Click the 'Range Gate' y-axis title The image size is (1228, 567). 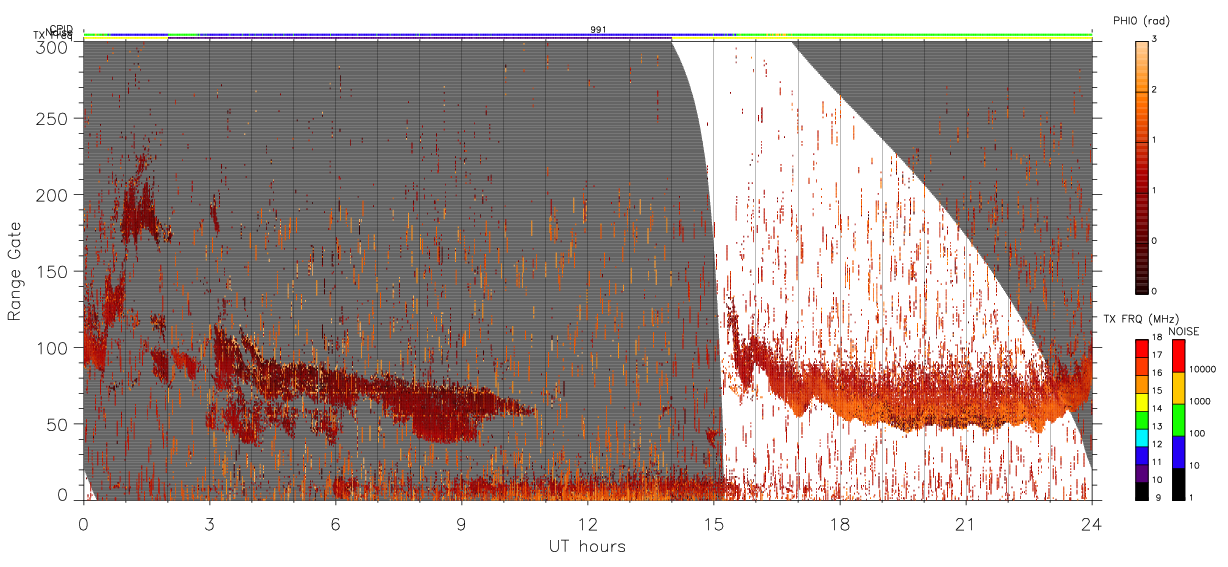(14, 272)
